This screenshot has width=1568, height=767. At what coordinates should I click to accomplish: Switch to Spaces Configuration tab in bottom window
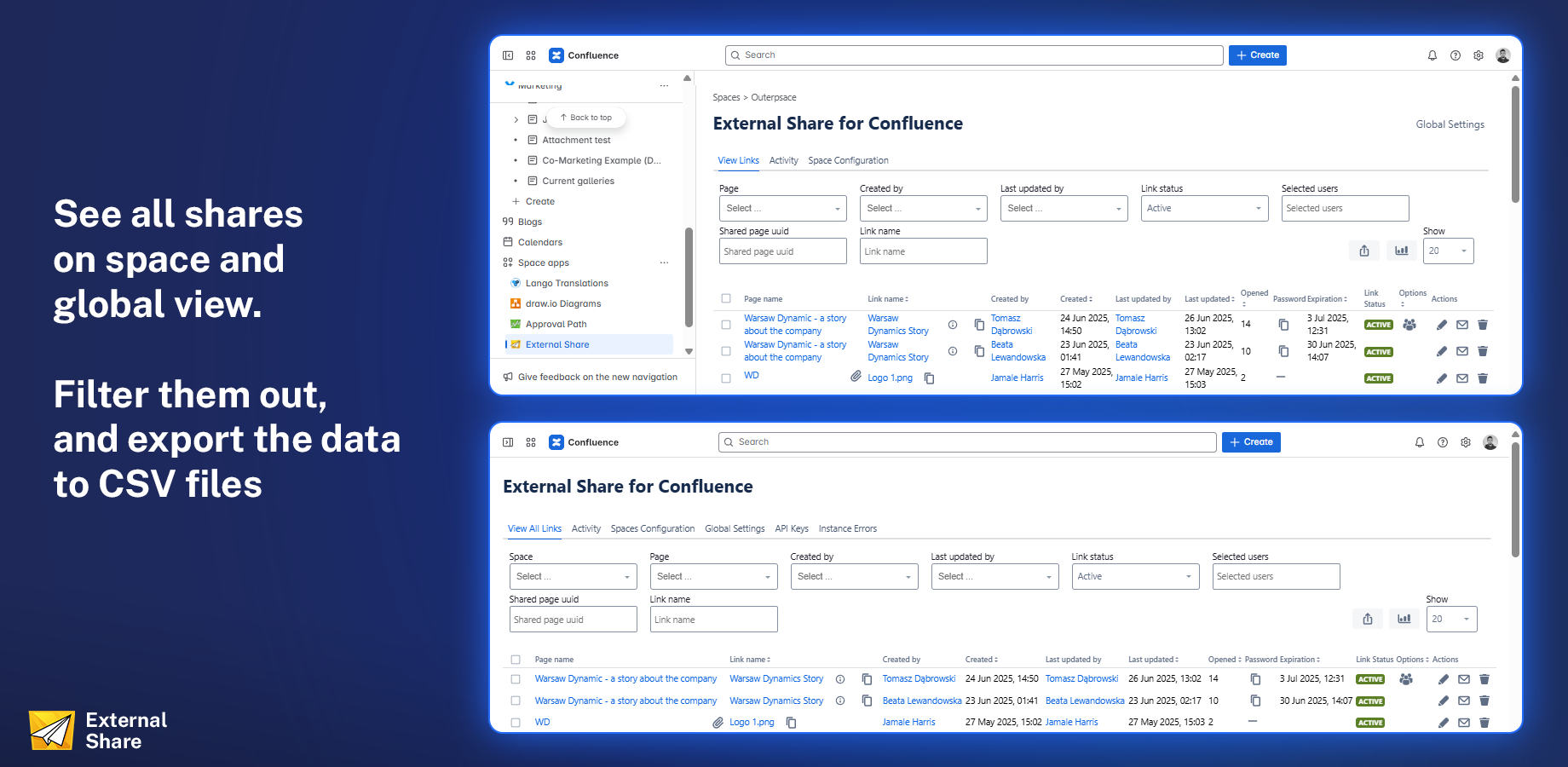(653, 528)
